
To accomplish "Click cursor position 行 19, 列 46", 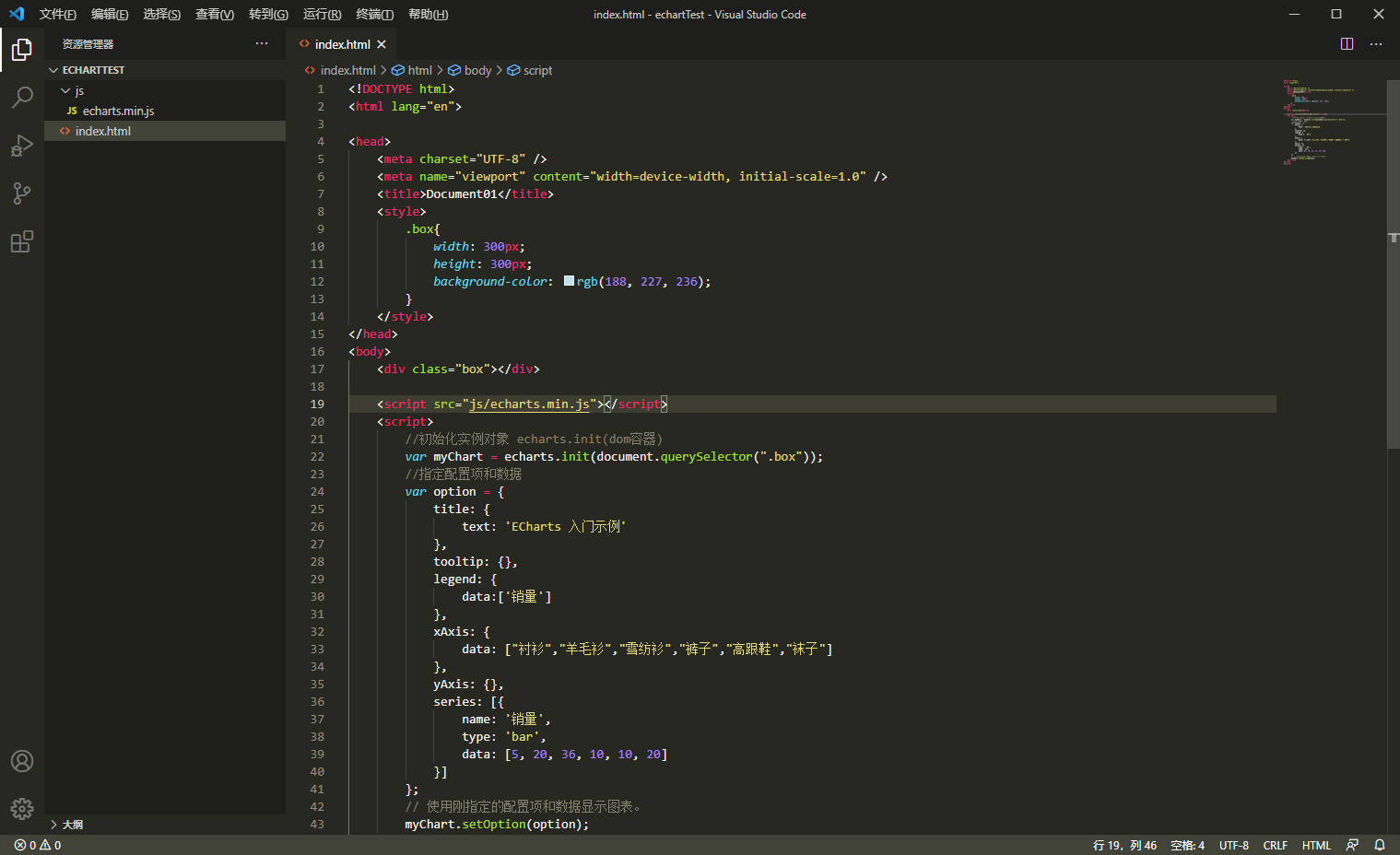I will click(x=1124, y=845).
